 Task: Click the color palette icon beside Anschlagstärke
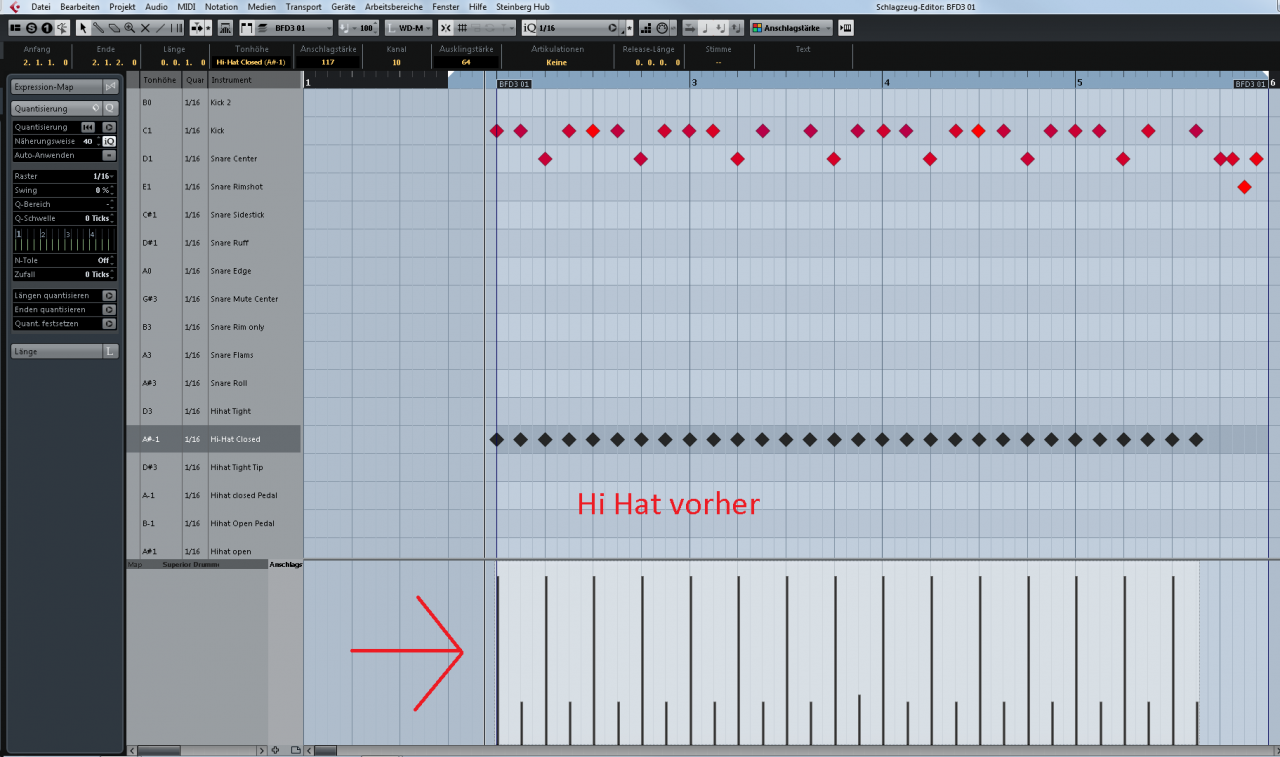(757, 28)
